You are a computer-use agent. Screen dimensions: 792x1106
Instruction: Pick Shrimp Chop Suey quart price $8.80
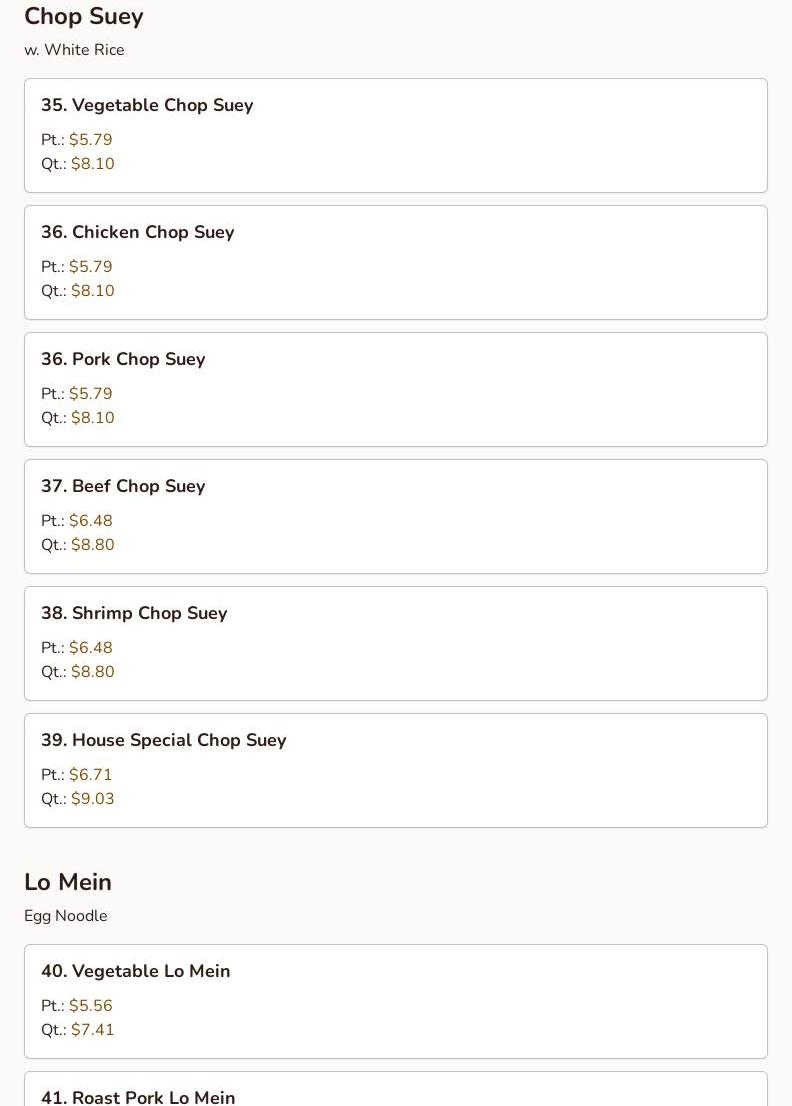[92, 672]
